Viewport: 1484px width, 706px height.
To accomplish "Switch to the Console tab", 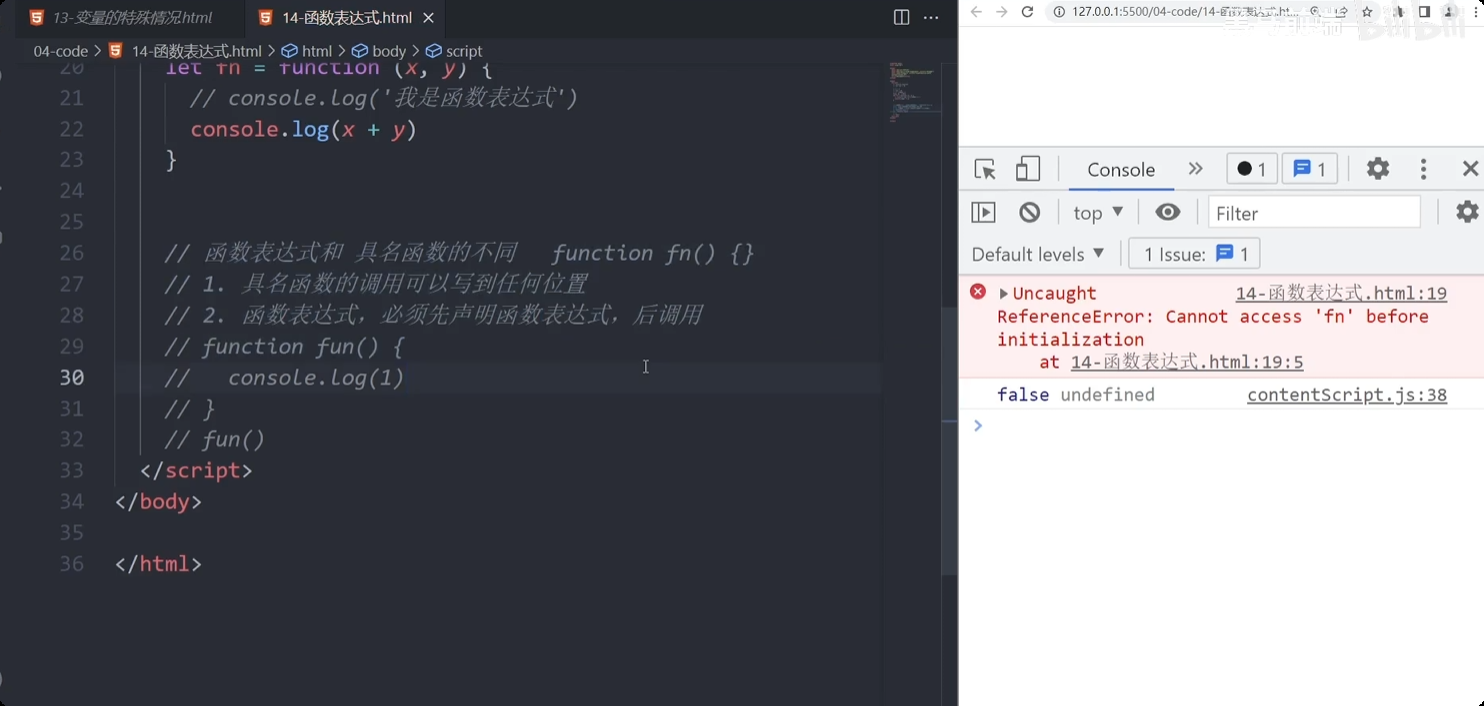I will pos(1121,169).
